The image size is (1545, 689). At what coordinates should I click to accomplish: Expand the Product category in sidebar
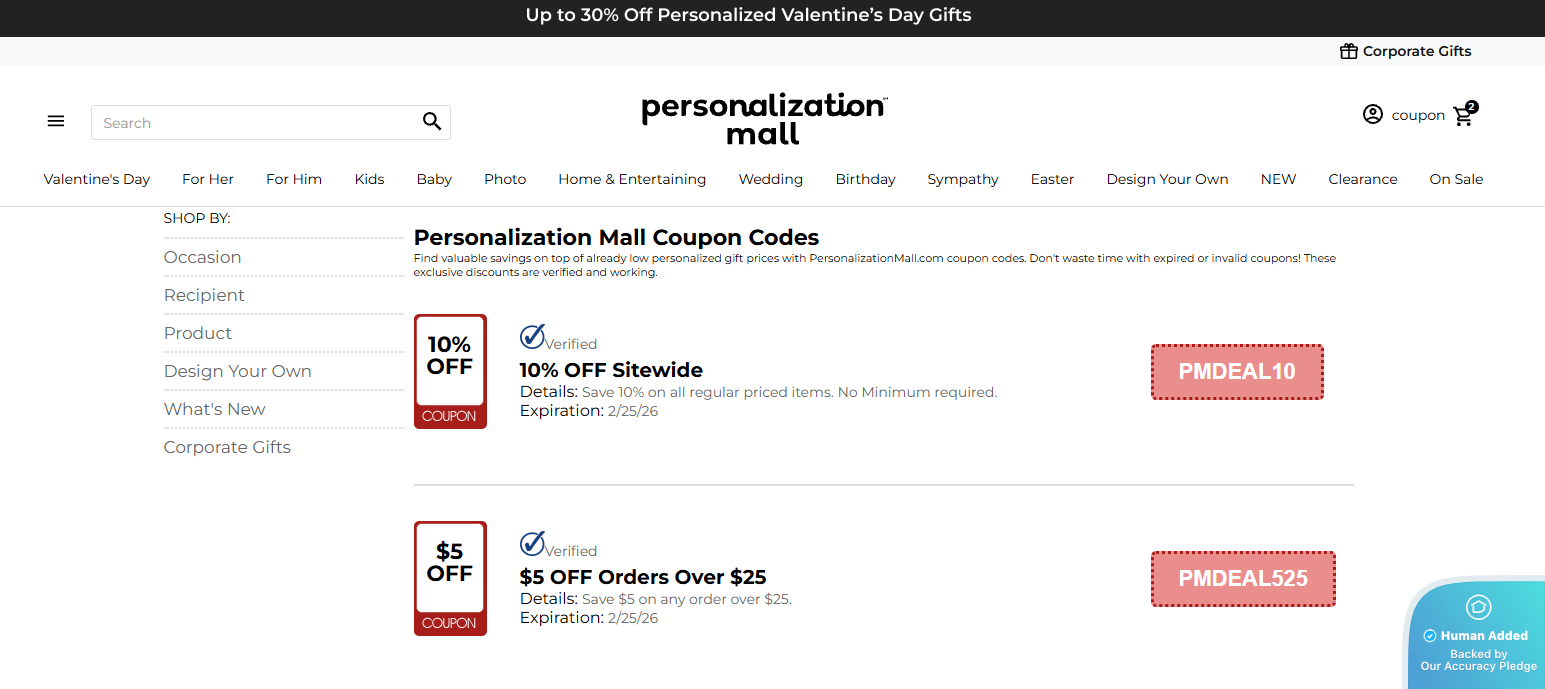click(x=198, y=333)
